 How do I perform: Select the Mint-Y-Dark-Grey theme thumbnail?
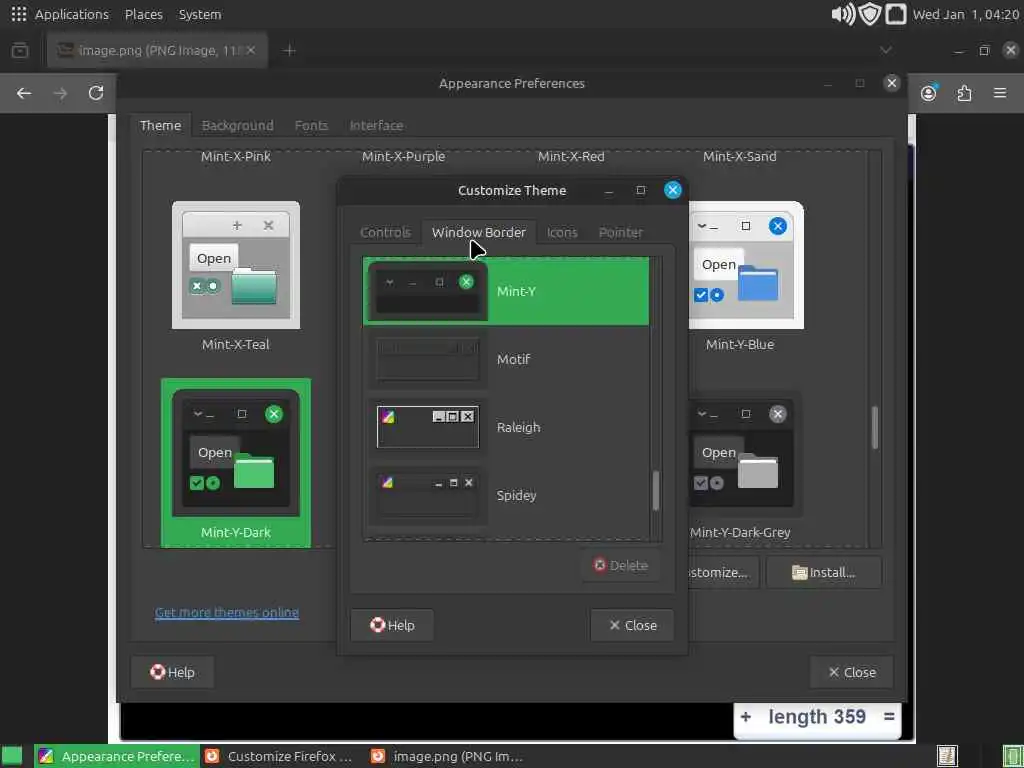pyautogui.click(x=746, y=453)
